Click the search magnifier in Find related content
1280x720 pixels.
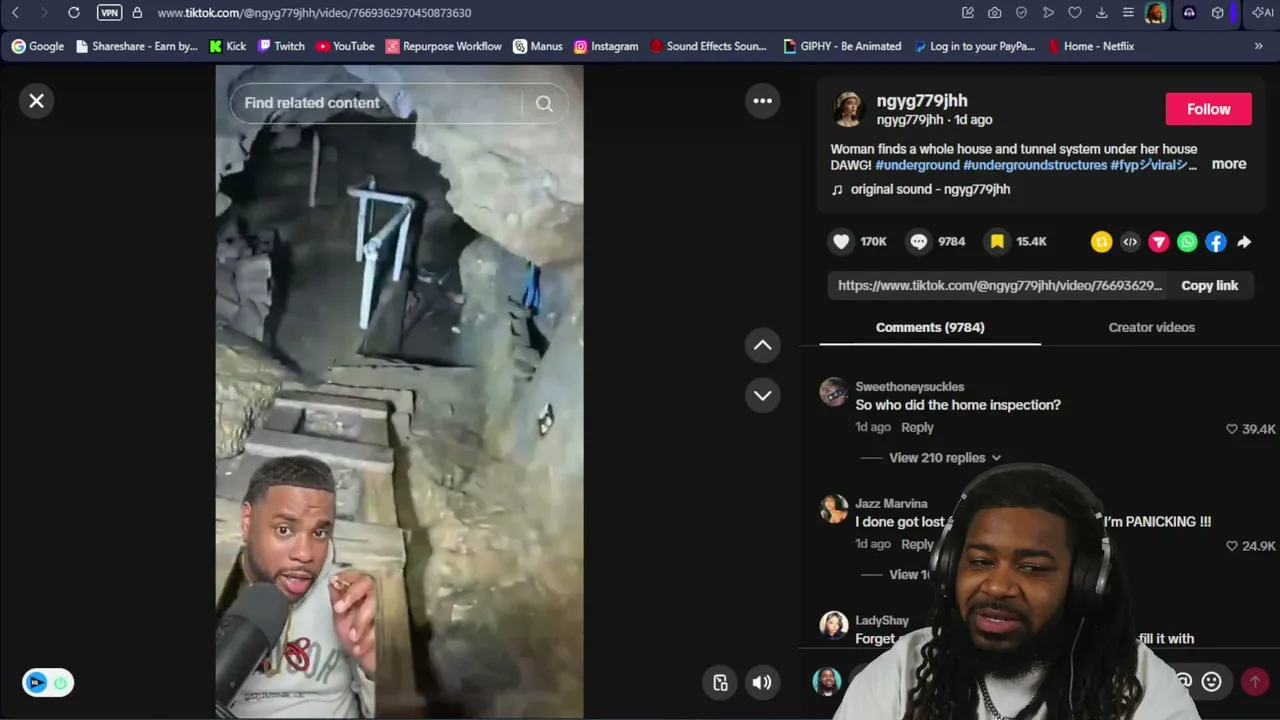[544, 103]
